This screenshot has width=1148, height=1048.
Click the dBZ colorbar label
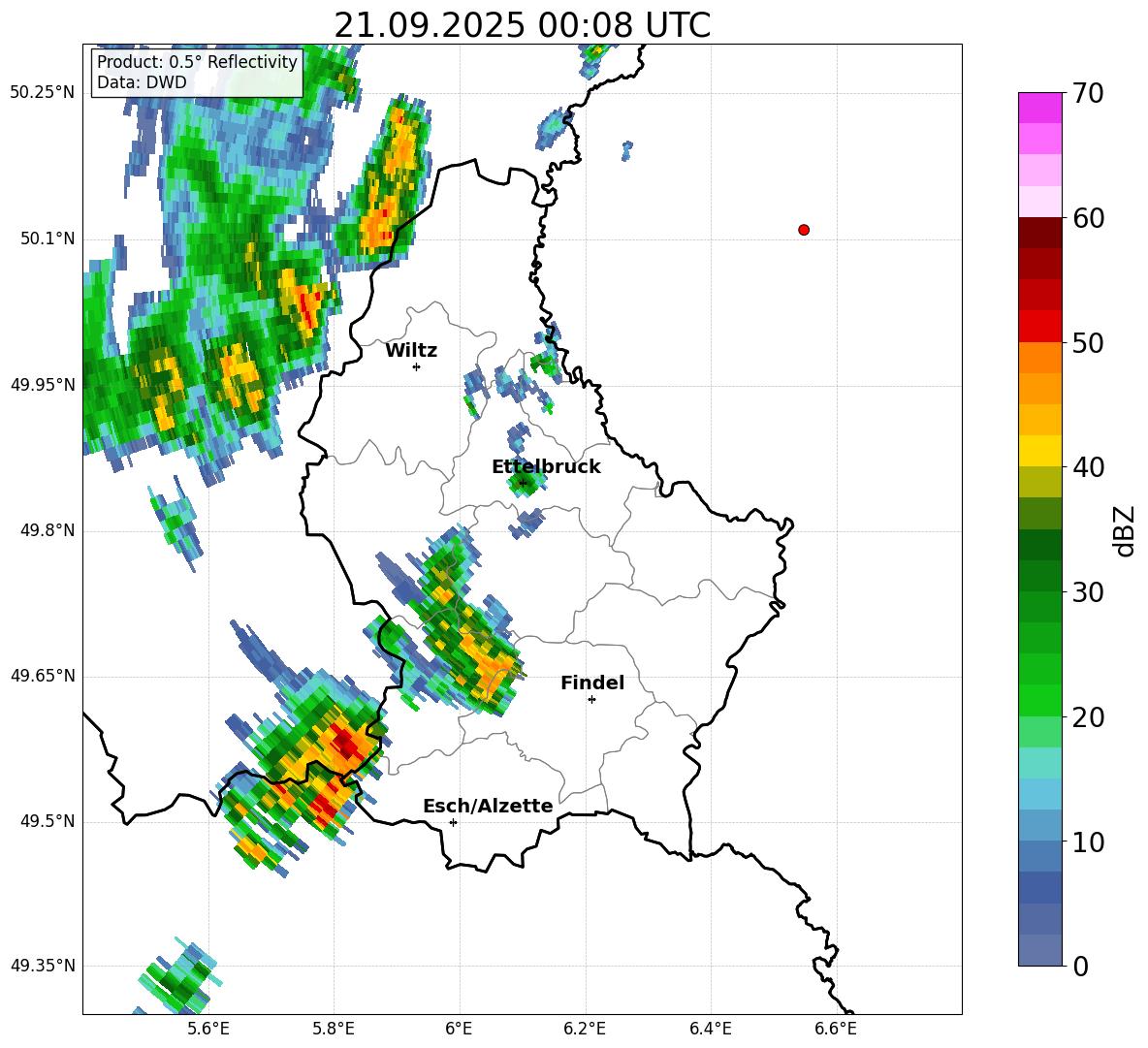click(1123, 531)
